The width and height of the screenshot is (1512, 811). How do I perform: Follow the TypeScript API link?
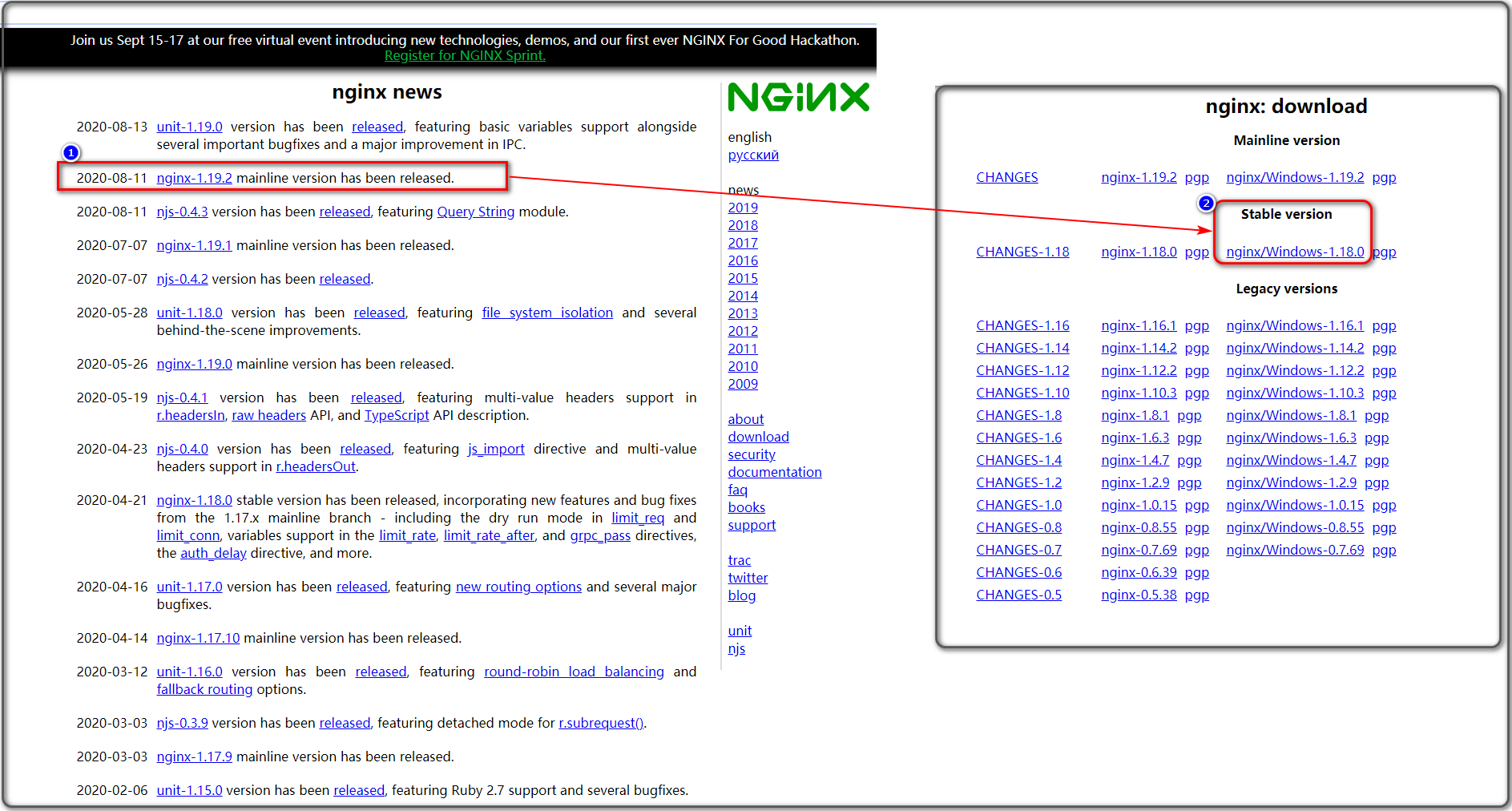397,415
